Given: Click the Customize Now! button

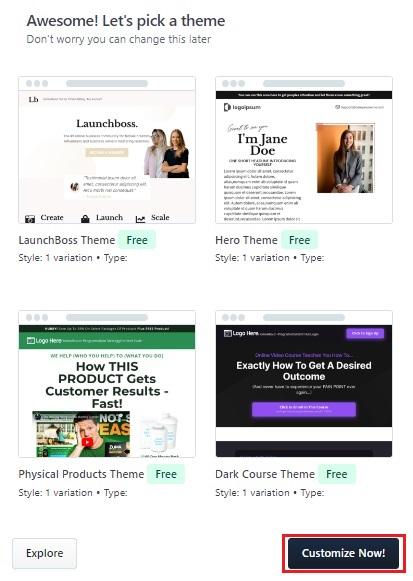Looking at the screenshot, I should click(343, 553).
